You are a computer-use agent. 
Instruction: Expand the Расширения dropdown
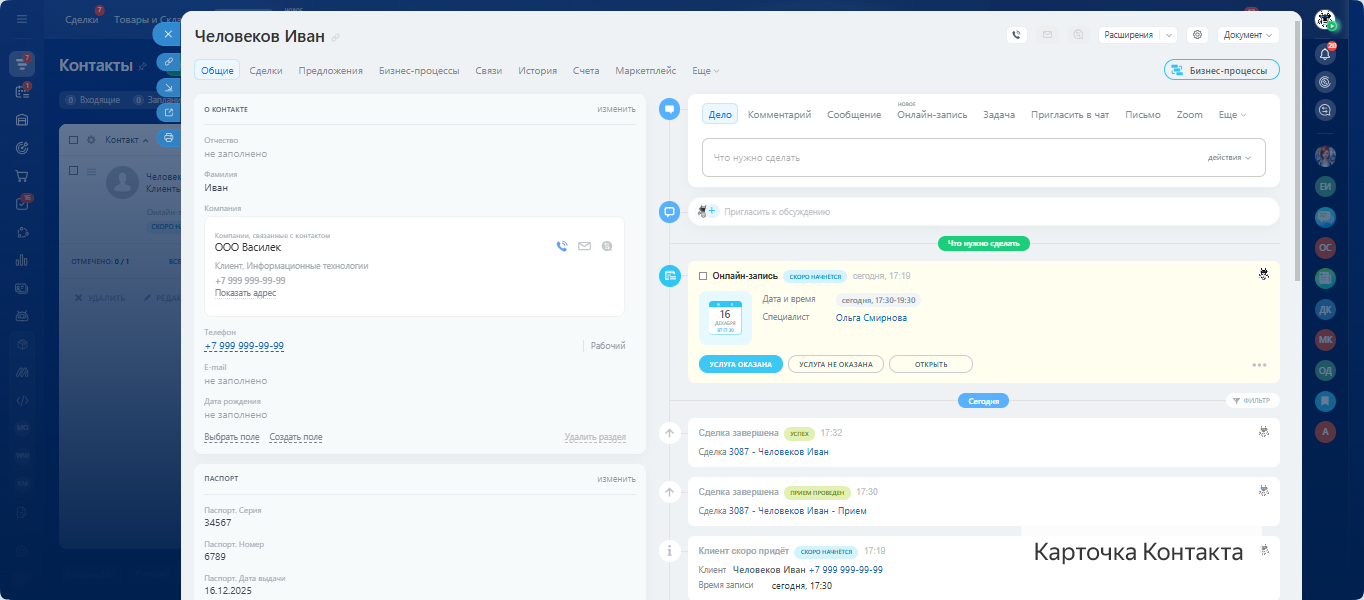[1168, 35]
